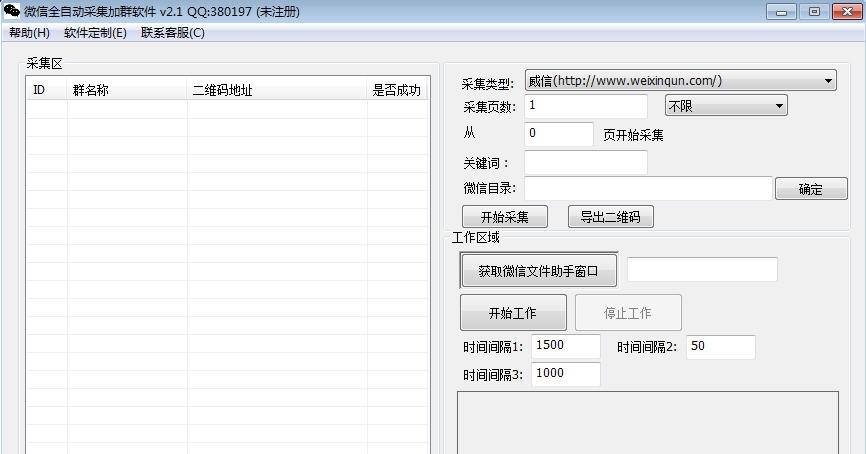This screenshot has width=866, height=454.
Task: Click the ID column header
Action: [47, 90]
